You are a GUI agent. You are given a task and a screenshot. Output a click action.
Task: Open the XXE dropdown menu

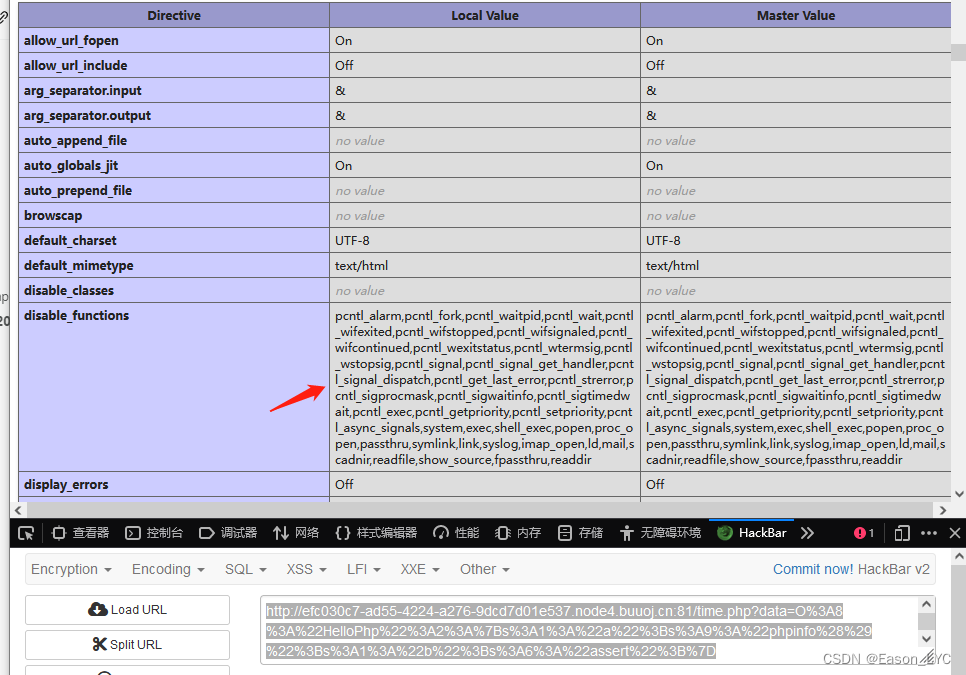click(x=420, y=569)
